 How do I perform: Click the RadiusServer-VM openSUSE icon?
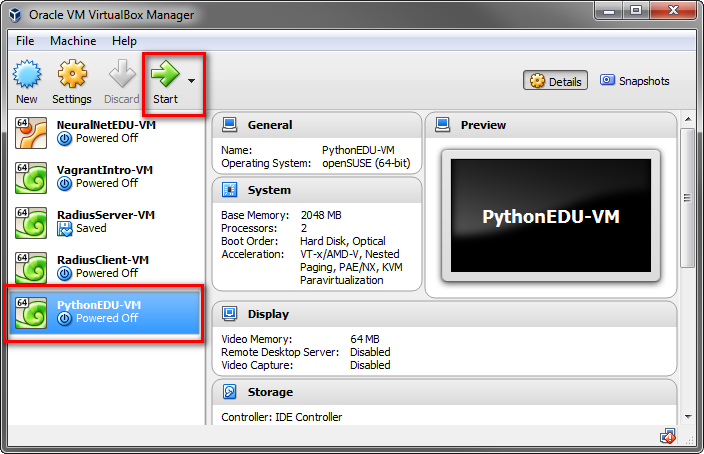(31, 223)
